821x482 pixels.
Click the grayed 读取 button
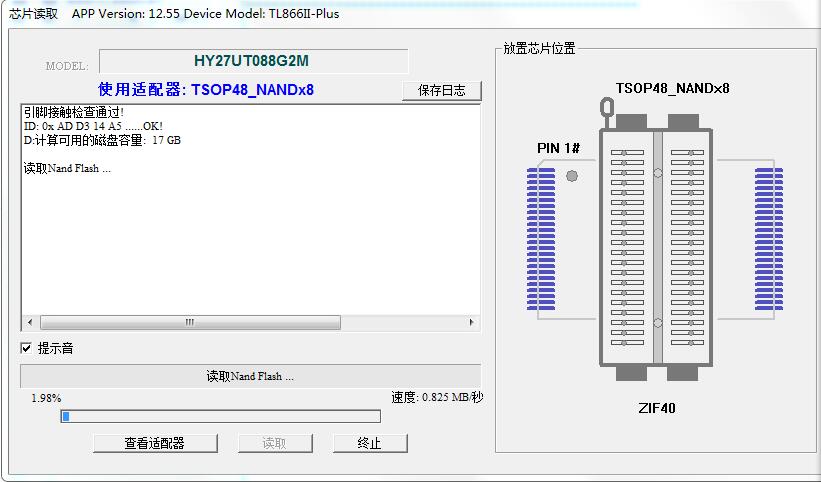pyautogui.click(x=275, y=443)
